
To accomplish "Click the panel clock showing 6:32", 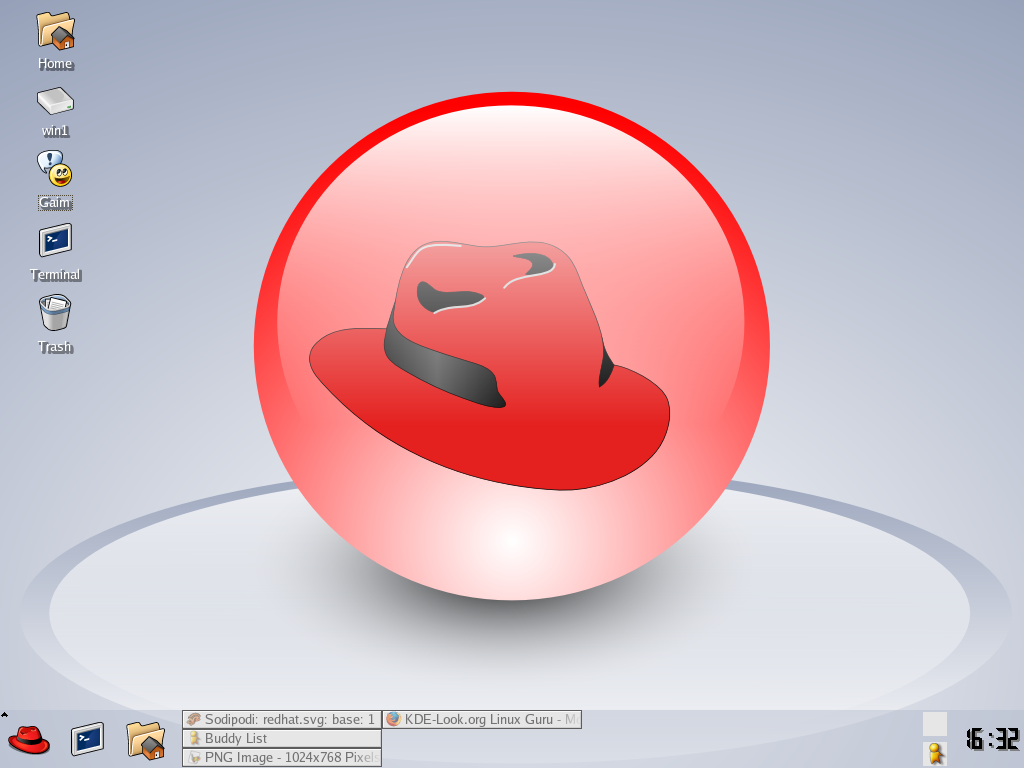I will coord(992,739).
